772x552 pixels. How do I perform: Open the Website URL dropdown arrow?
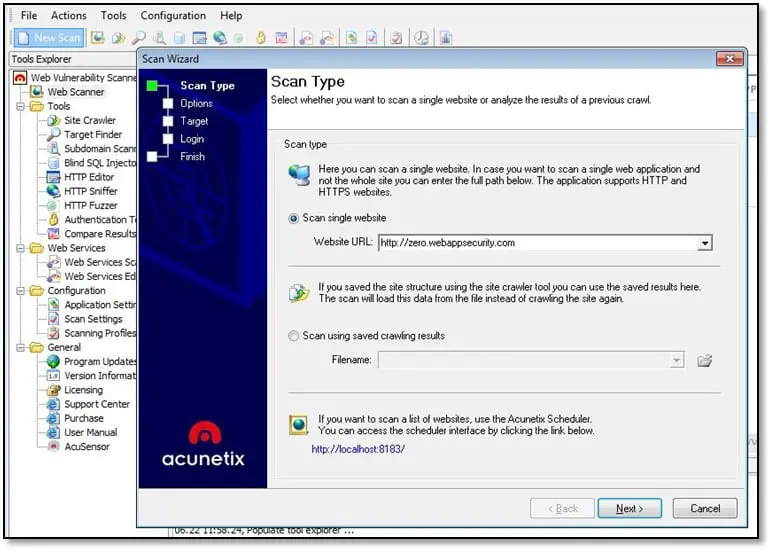pyautogui.click(x=704, y=242)
